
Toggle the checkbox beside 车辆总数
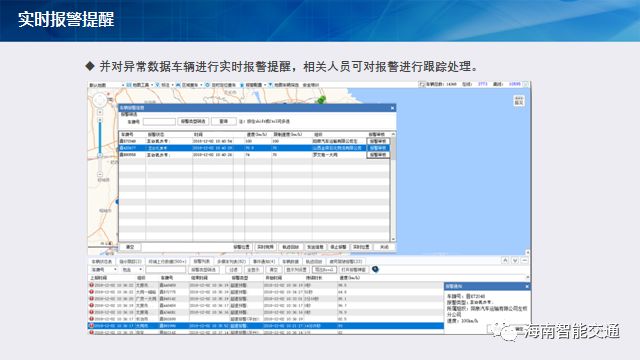(422, 84)
